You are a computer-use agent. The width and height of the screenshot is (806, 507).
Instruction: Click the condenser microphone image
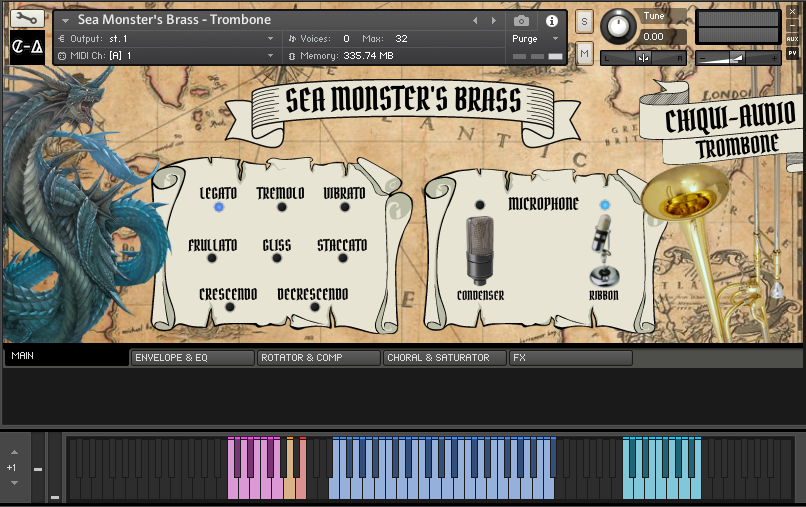(480, 250)
